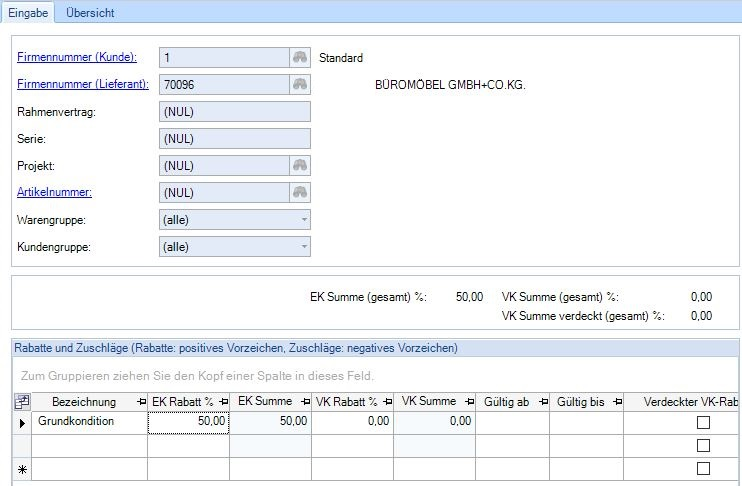Tick the new row Verdeckter VK-Rabatt checkbox
Viewport: 742px width, 486px height.
(703, 469)
